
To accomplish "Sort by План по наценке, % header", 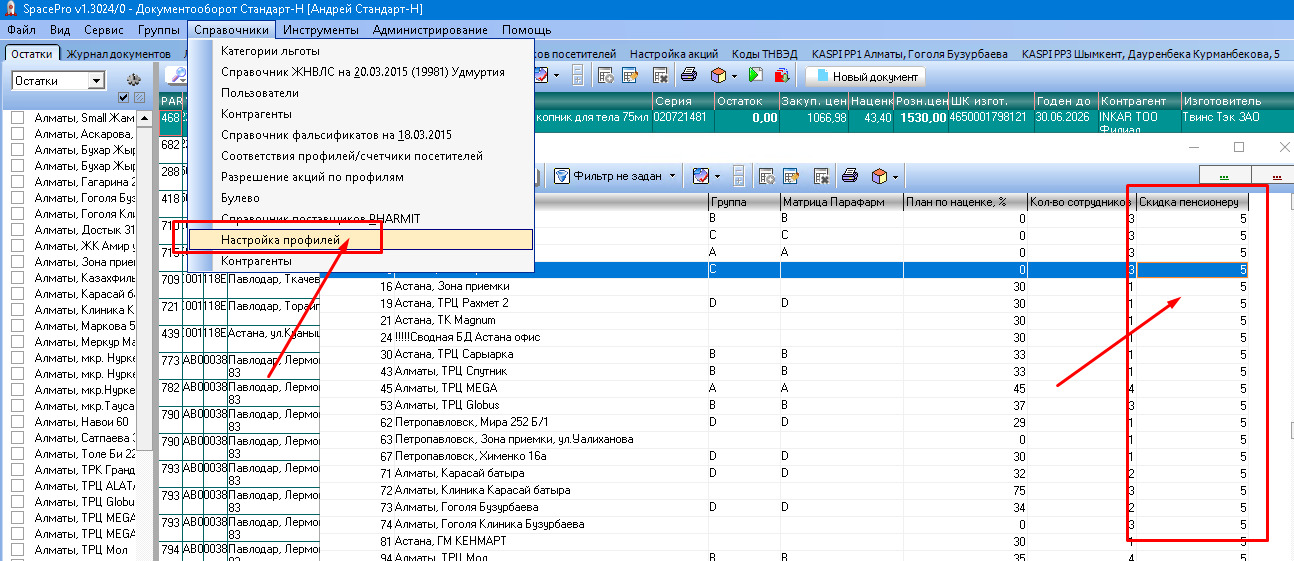I will point(965,202).
